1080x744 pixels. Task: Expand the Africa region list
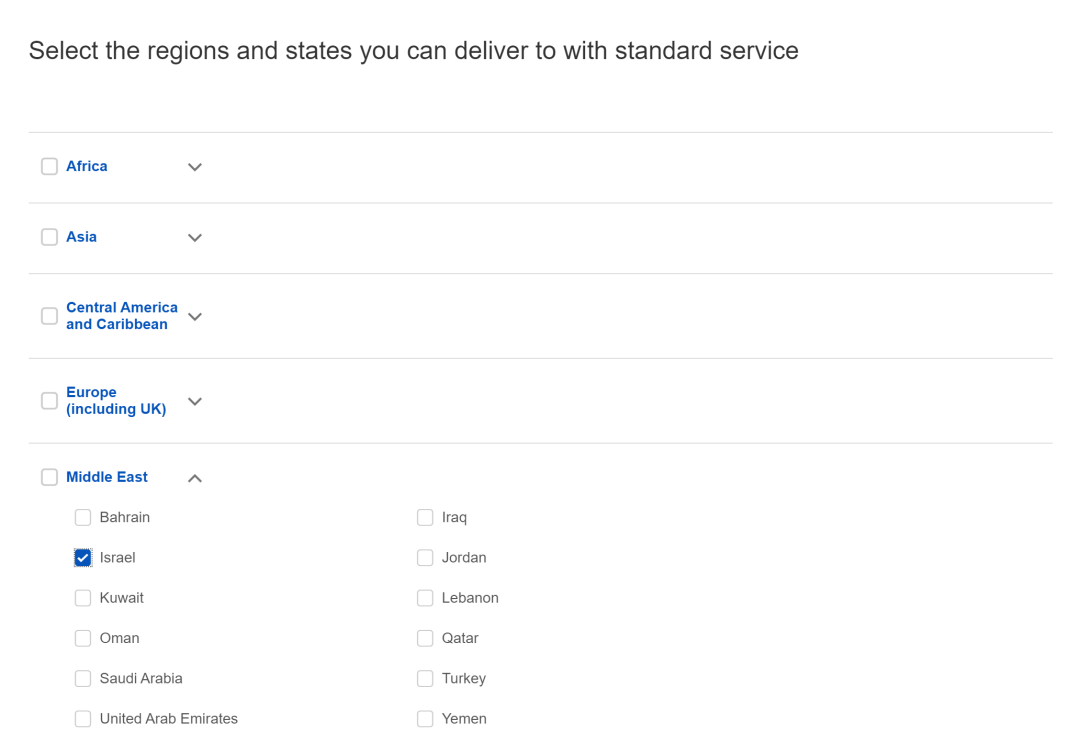pos(195,167)
